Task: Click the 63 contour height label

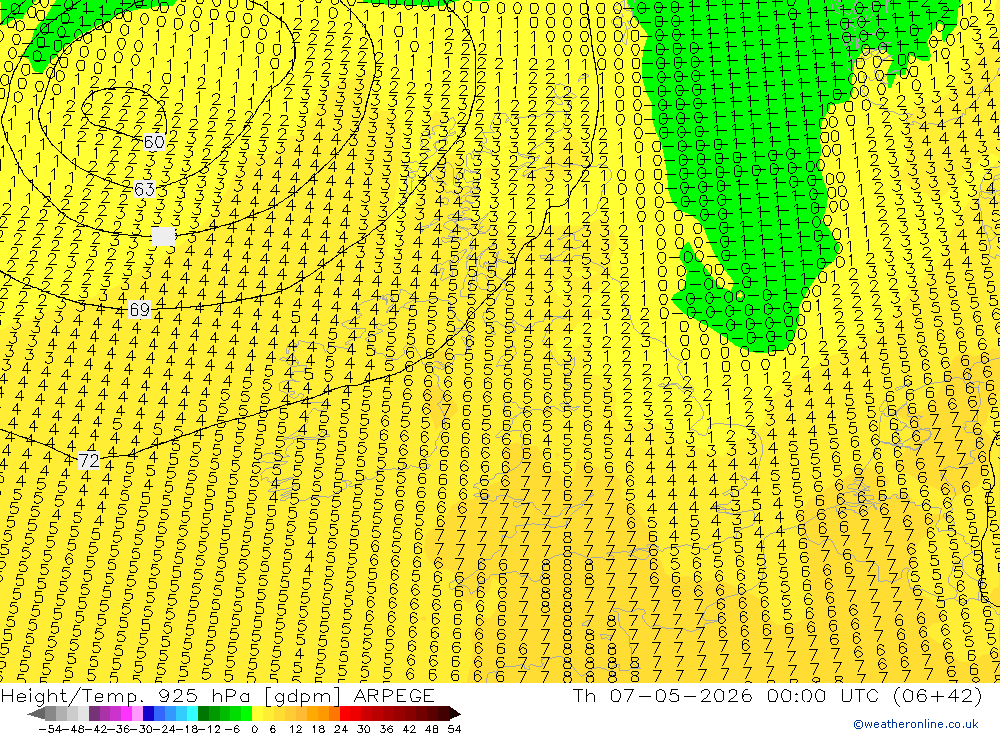Action: click(145, 189)
